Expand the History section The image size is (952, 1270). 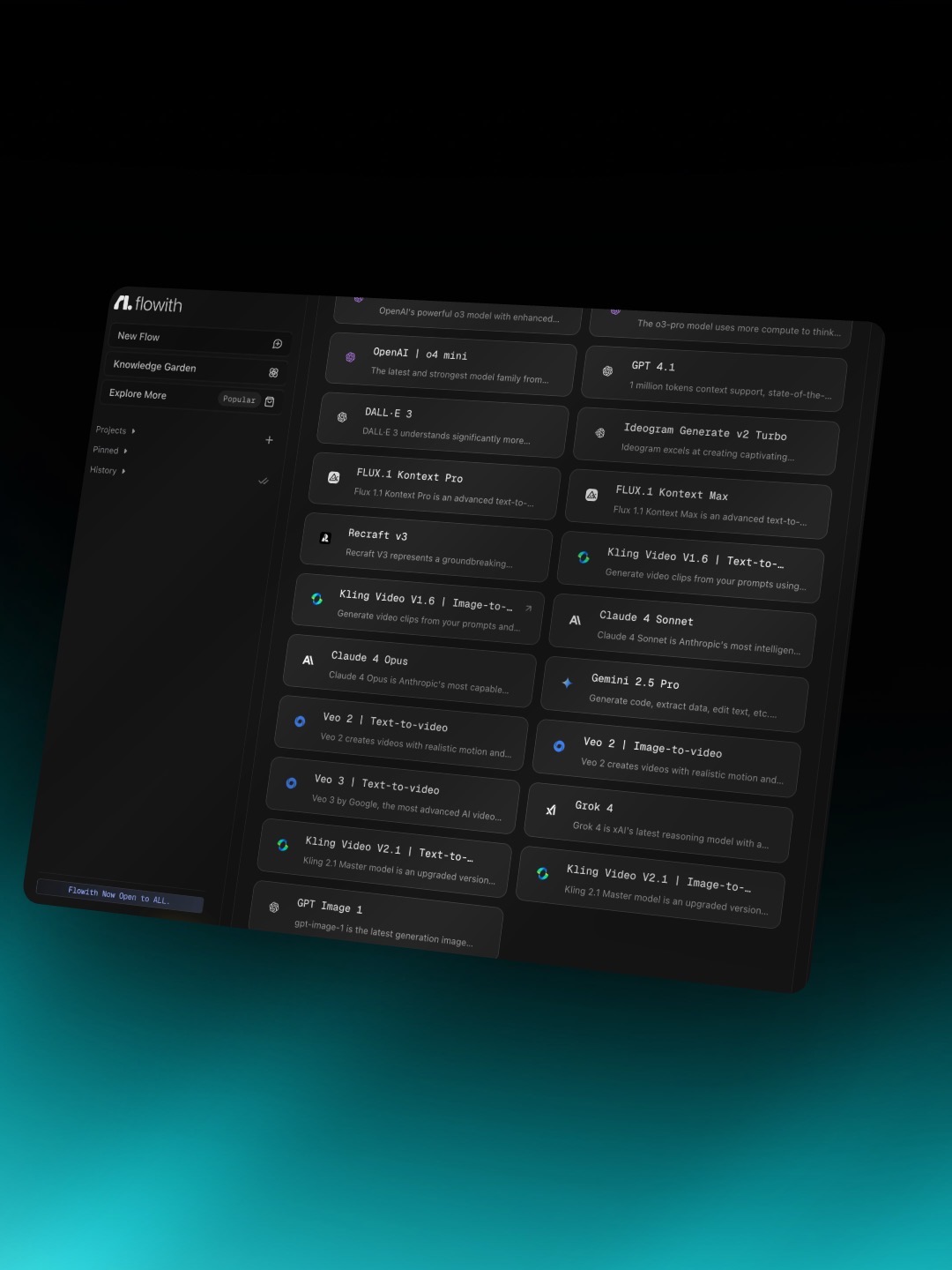pos(108,470)
